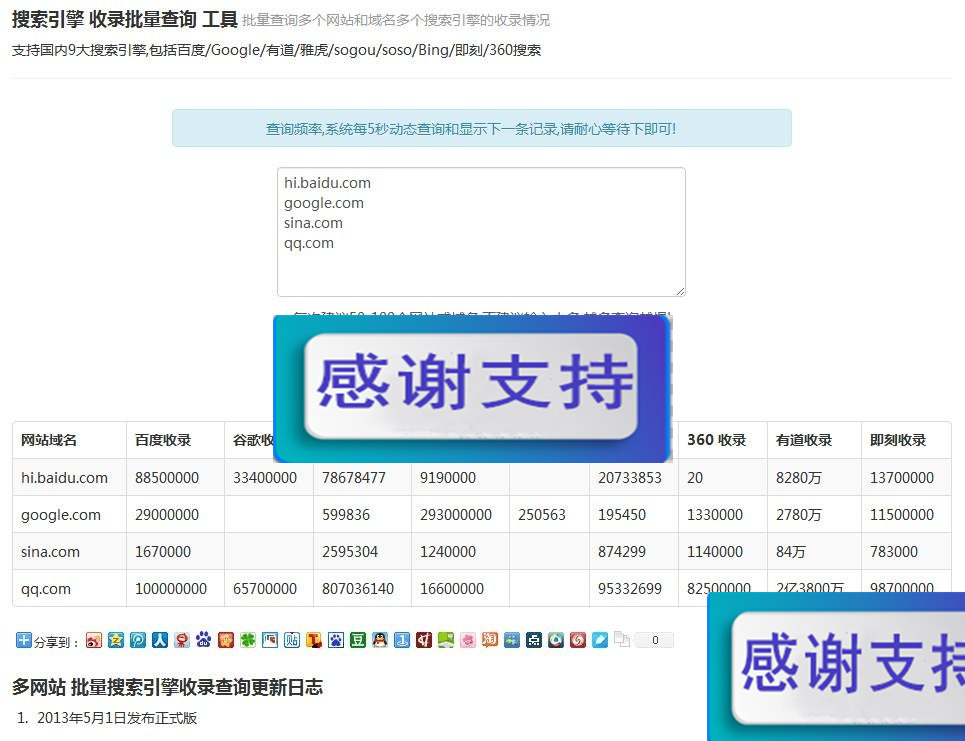Share to Taobao via orange 淘 icon

pyautogui.click(x=490, y=640)
